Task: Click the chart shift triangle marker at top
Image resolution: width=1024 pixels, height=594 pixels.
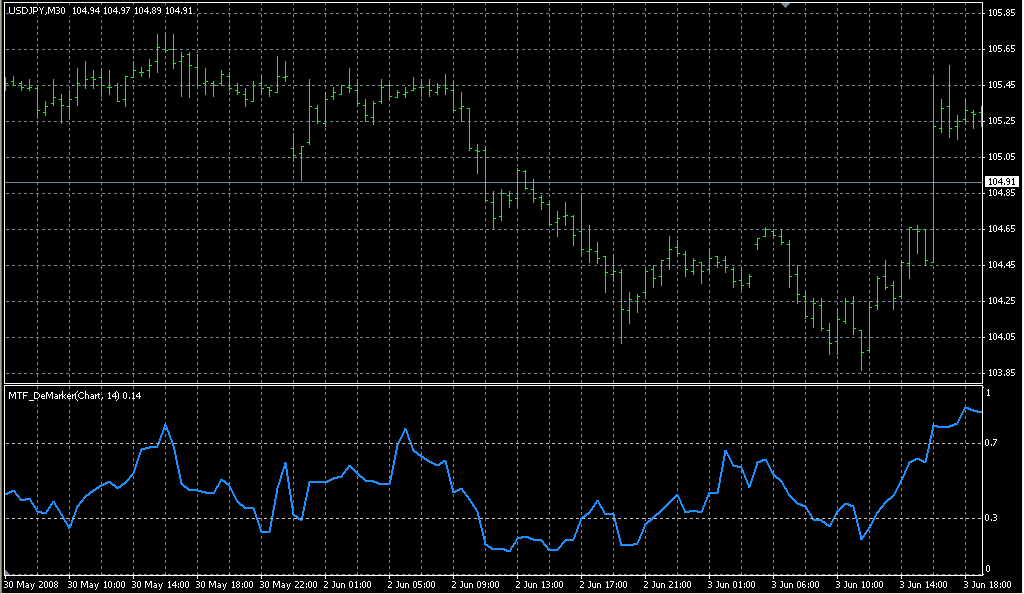Action: click(786, 5)
